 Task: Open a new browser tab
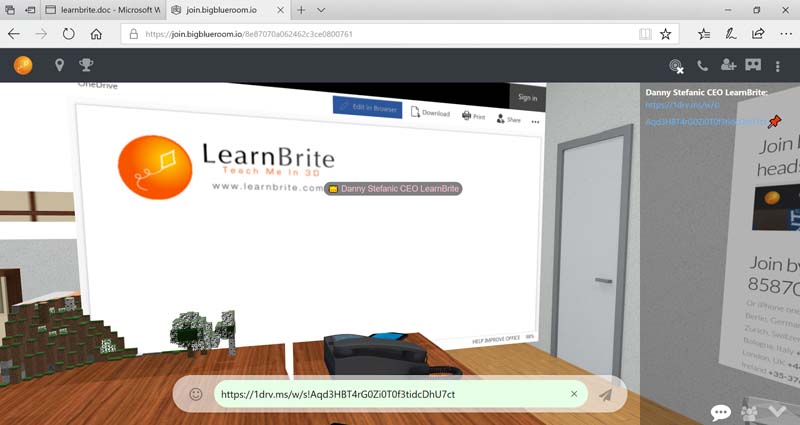[x=302, y=10]
